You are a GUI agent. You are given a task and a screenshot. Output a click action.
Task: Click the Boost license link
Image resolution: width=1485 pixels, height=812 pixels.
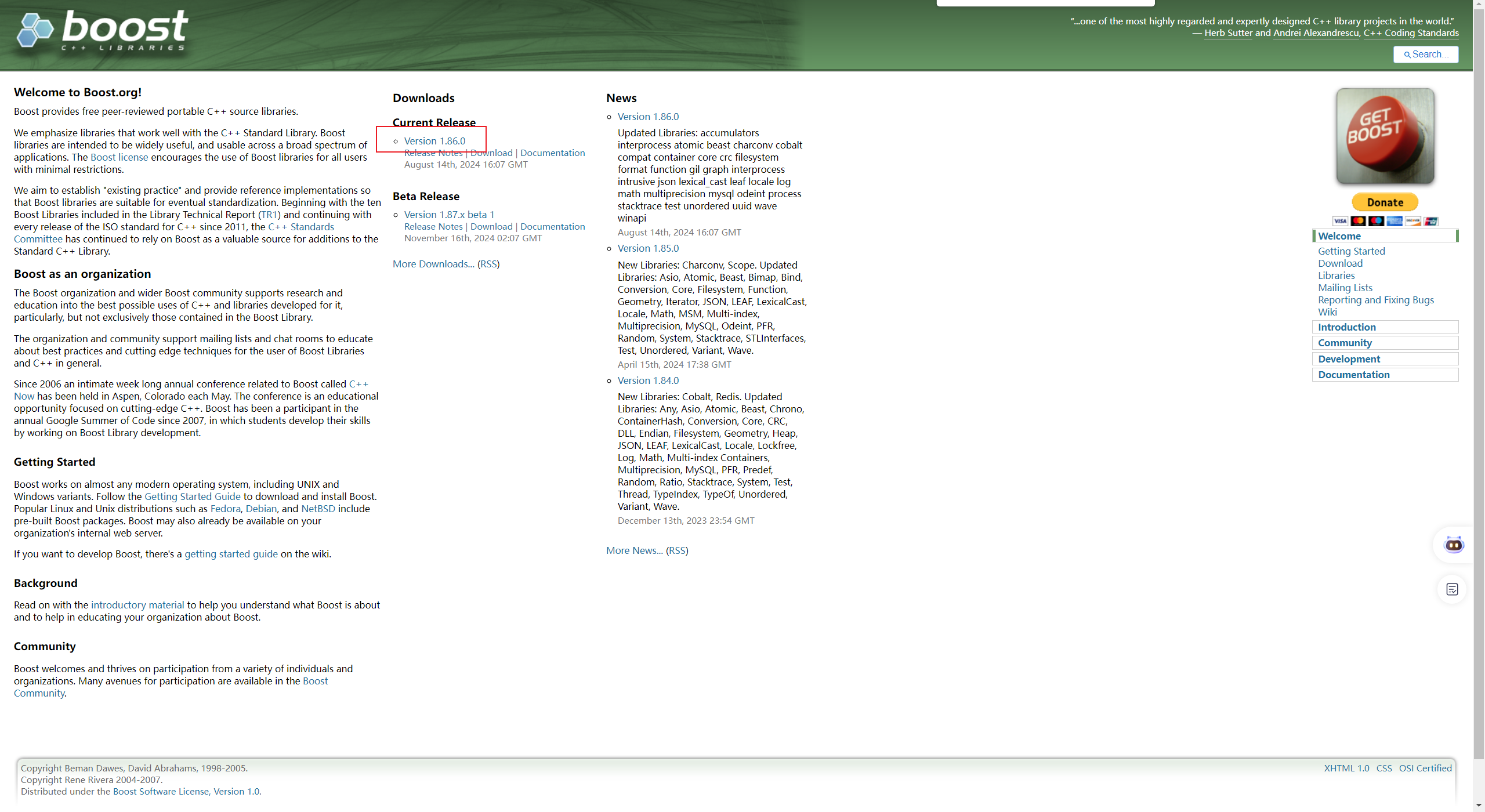pyautogui.click(x=119, y=157)
